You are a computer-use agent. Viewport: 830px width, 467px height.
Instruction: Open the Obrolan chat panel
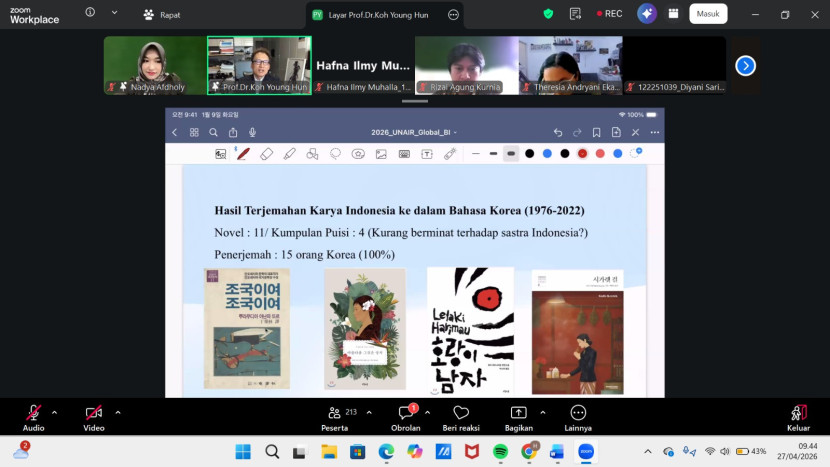[405, 417]
